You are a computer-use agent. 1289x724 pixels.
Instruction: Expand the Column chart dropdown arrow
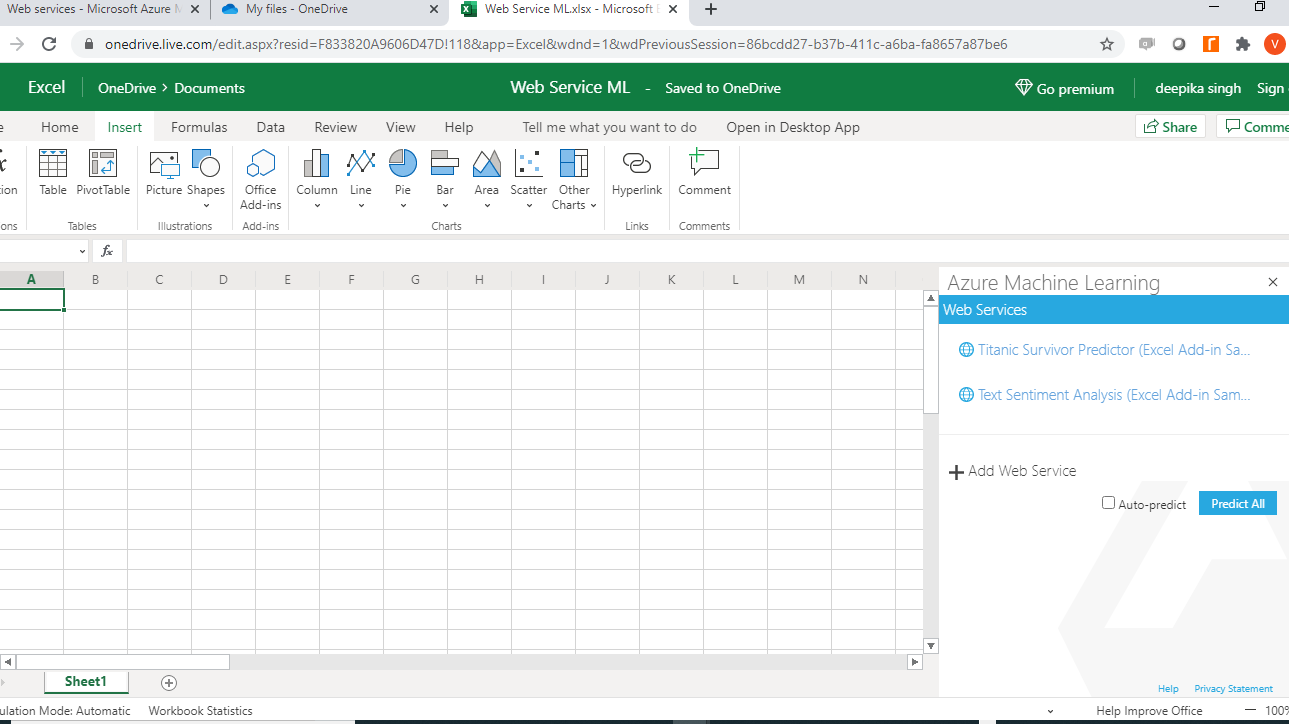point(317,206)
